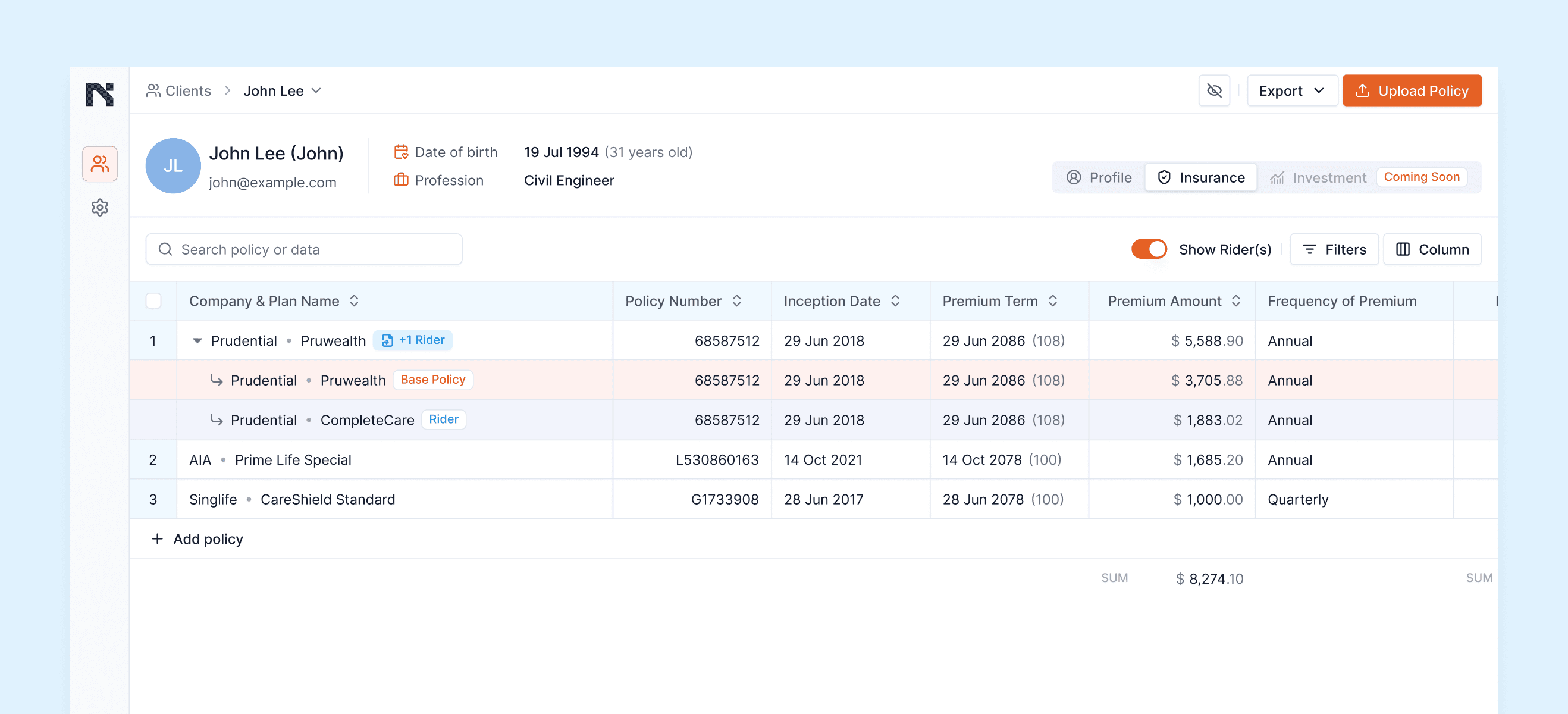Check the select-all checkbox in the table header

(154, 300)
